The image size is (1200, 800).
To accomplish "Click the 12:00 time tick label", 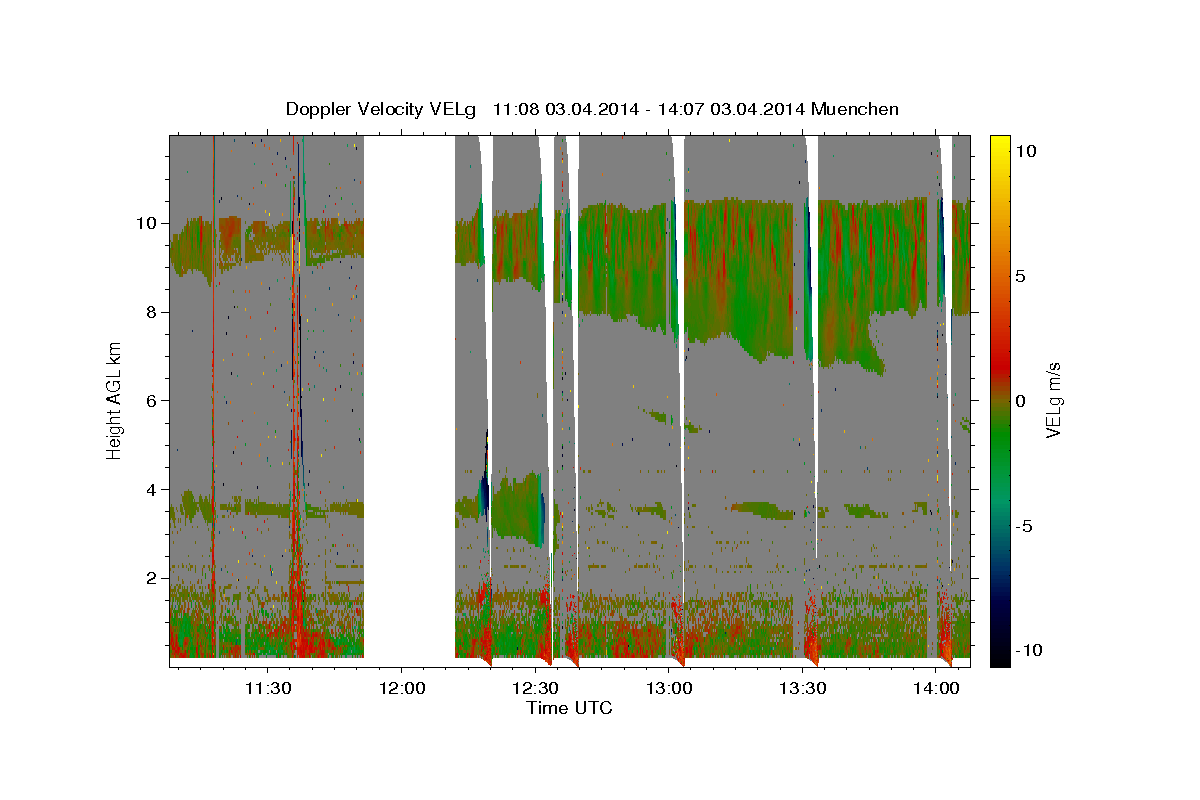I will point(401,688).
